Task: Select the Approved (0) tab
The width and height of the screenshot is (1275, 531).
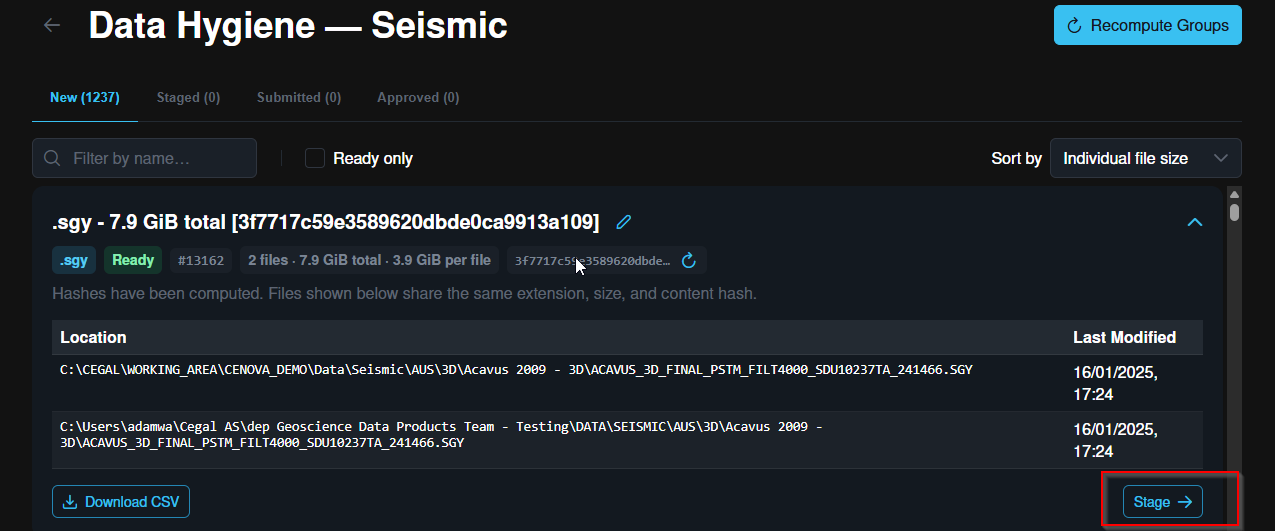Action: click(418, 98)
